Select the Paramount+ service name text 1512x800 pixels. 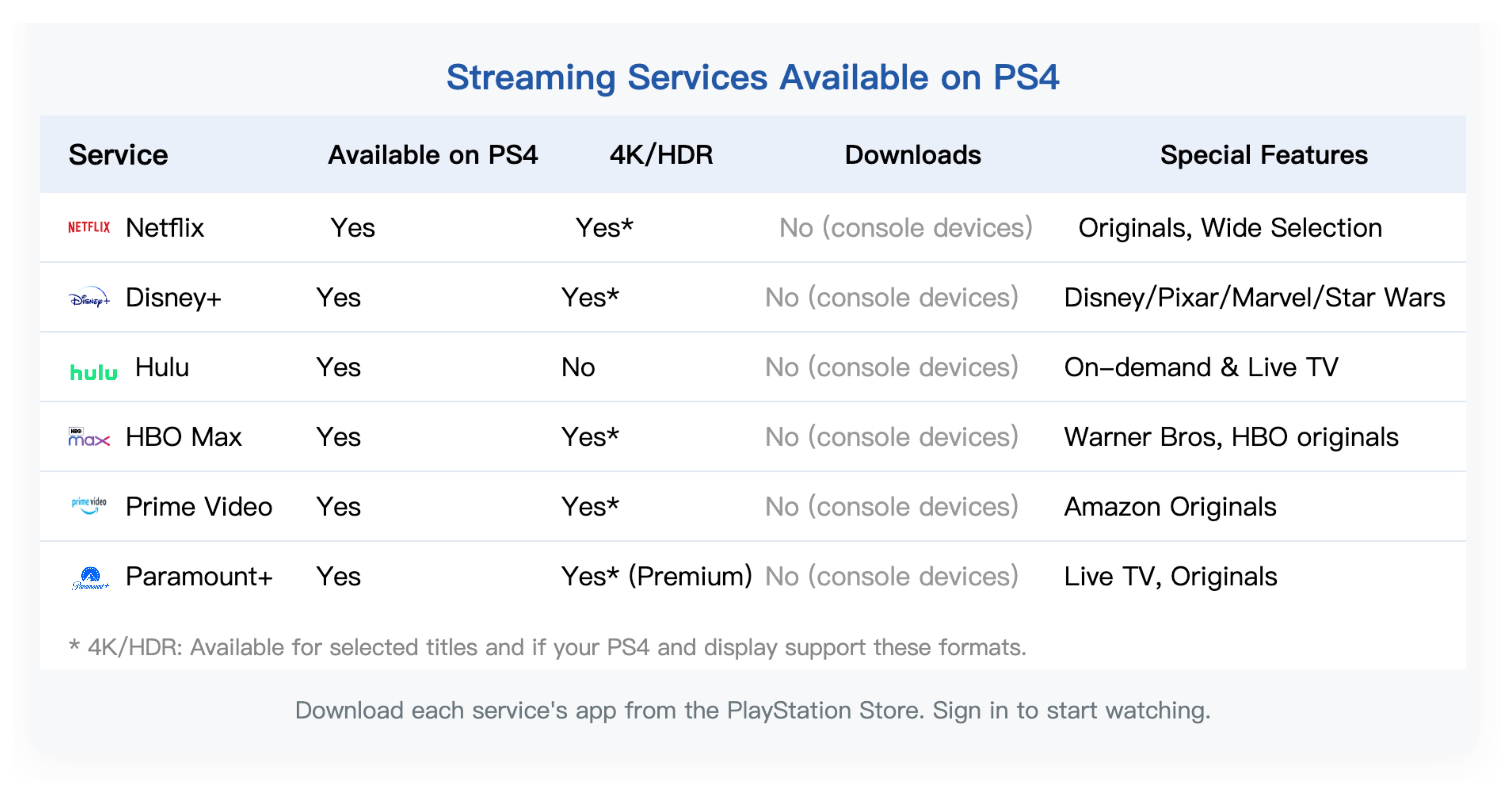199,577
